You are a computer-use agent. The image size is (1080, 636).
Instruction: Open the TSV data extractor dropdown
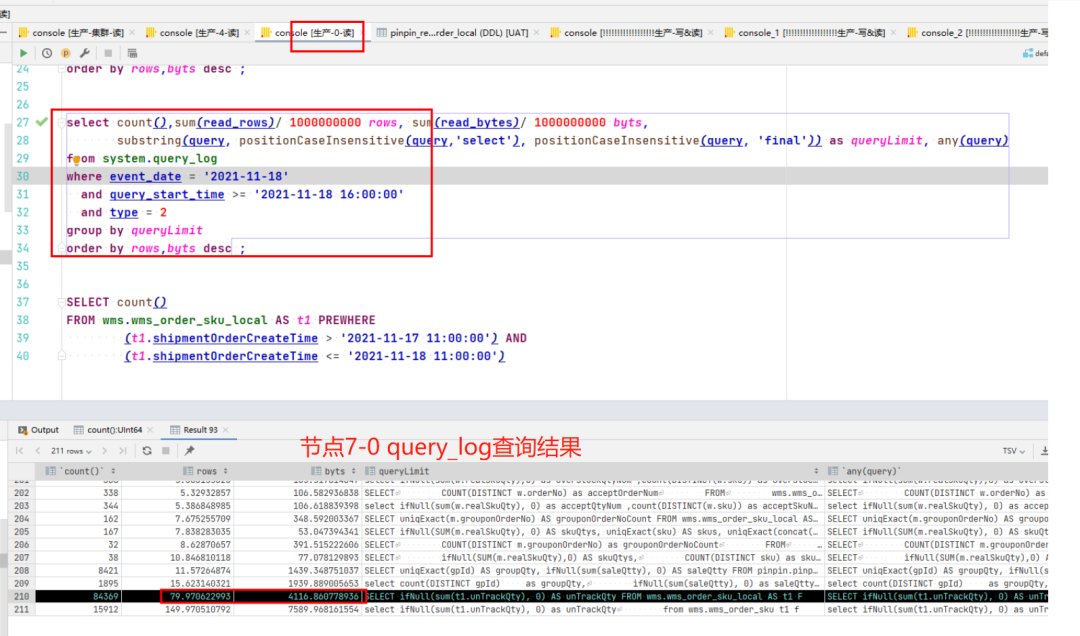[1013, 451]
